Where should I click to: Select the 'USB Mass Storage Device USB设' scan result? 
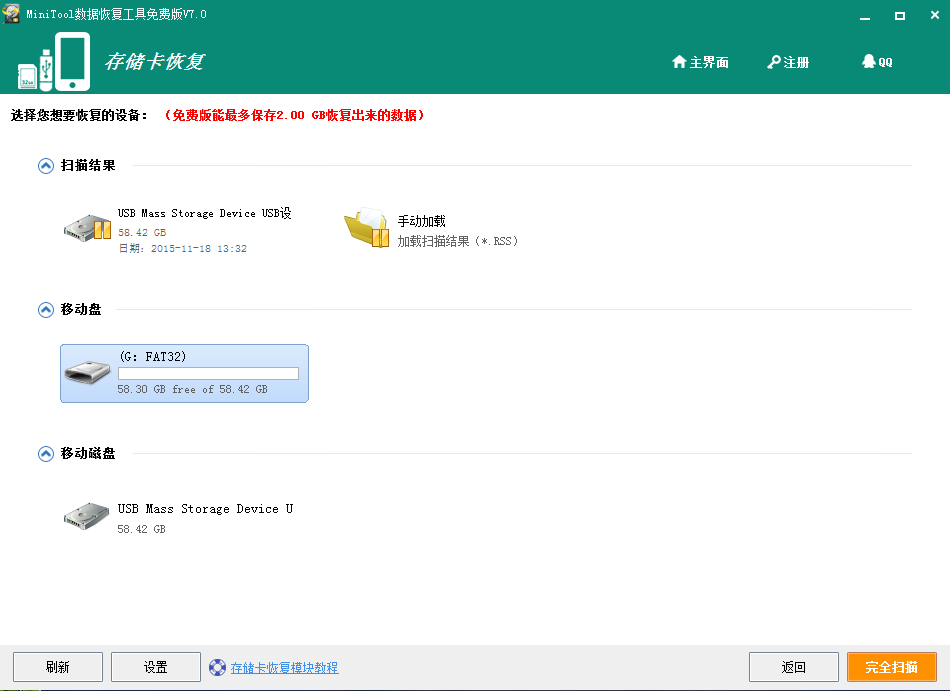[x=205, y=213]
